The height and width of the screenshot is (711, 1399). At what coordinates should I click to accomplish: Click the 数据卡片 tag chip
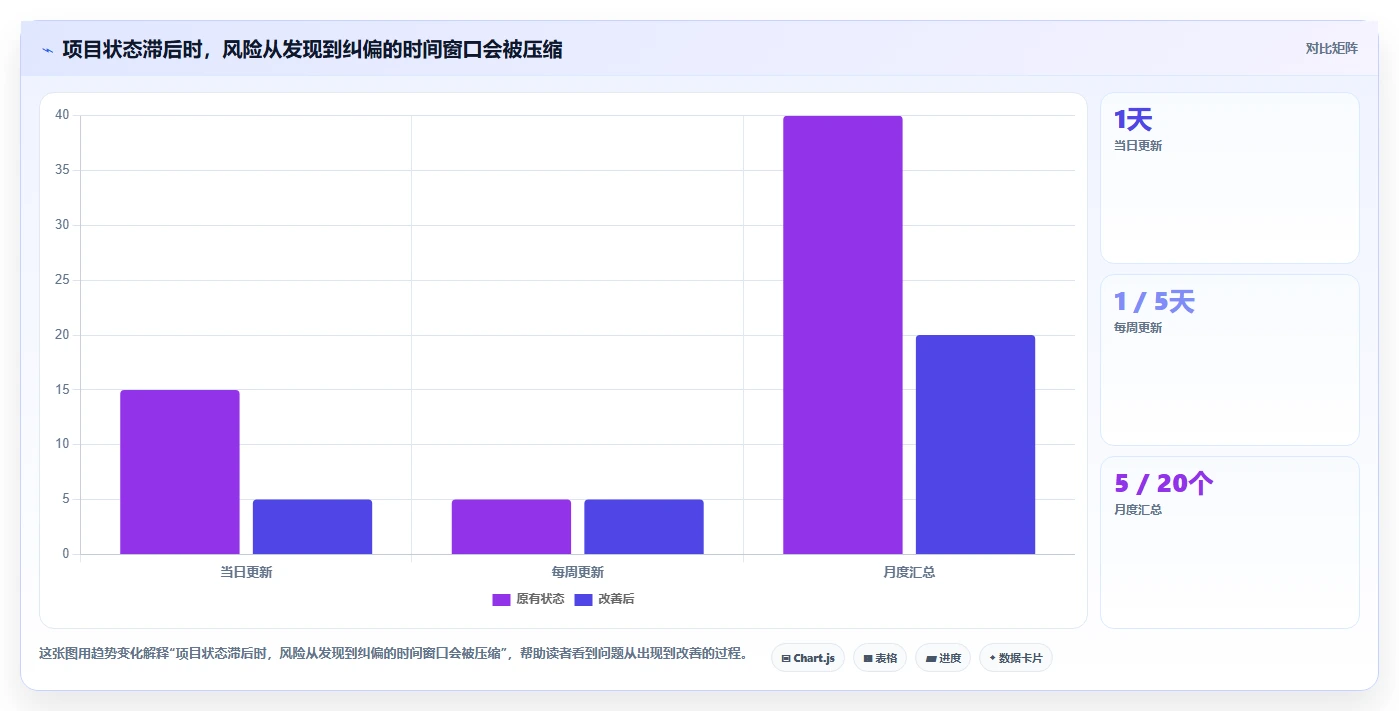tap(1016, 658)
